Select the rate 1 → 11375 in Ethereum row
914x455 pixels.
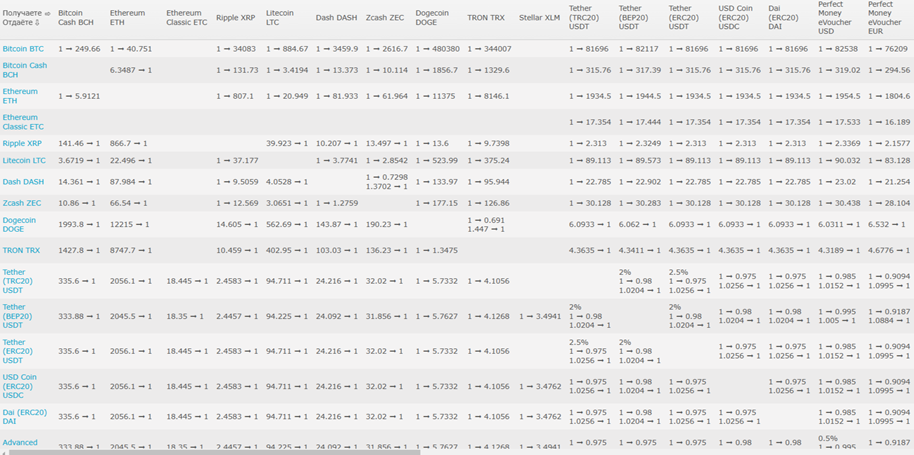tap(435, 96)
